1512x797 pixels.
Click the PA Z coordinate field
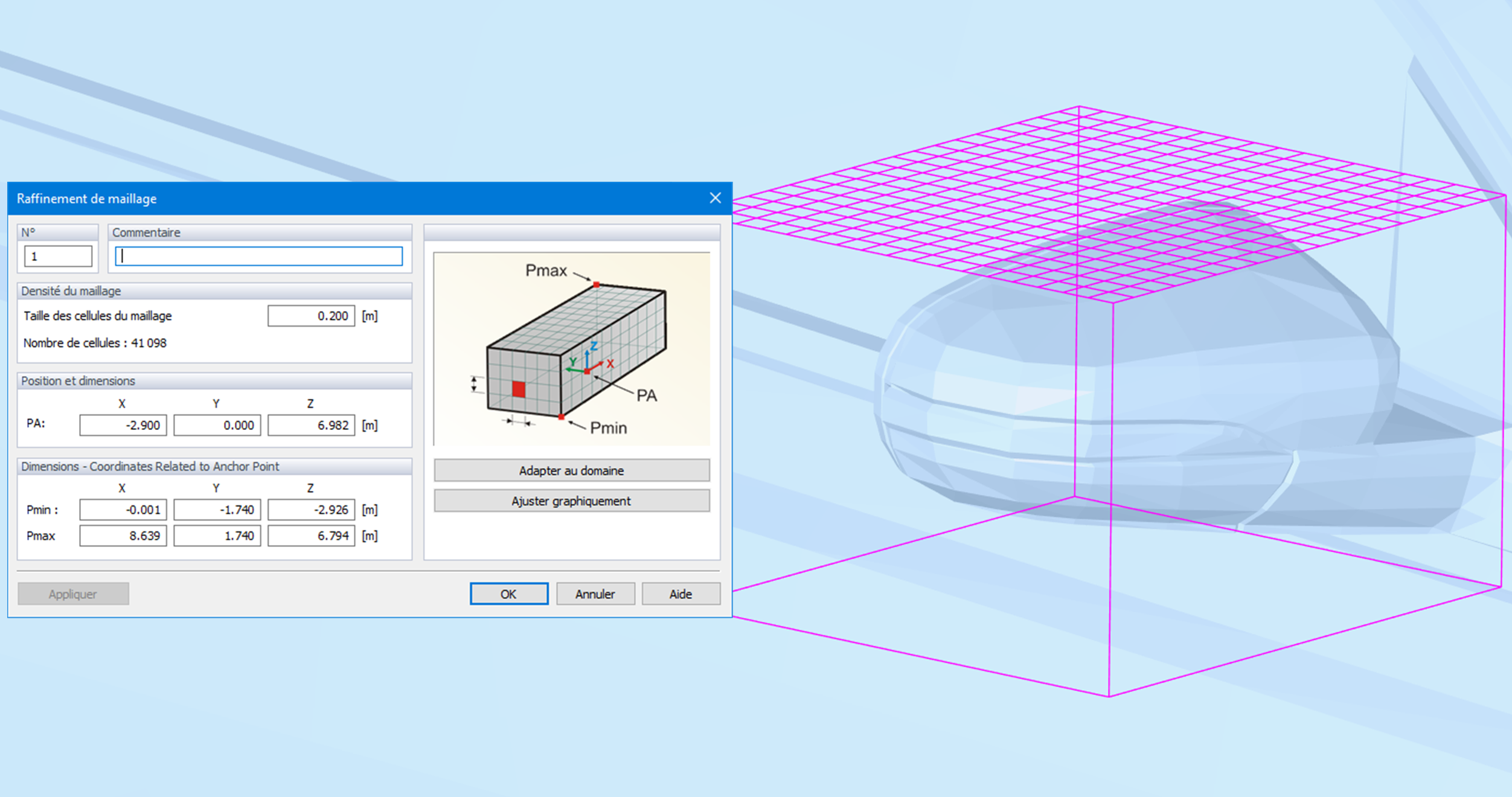(x=311, y=425)
